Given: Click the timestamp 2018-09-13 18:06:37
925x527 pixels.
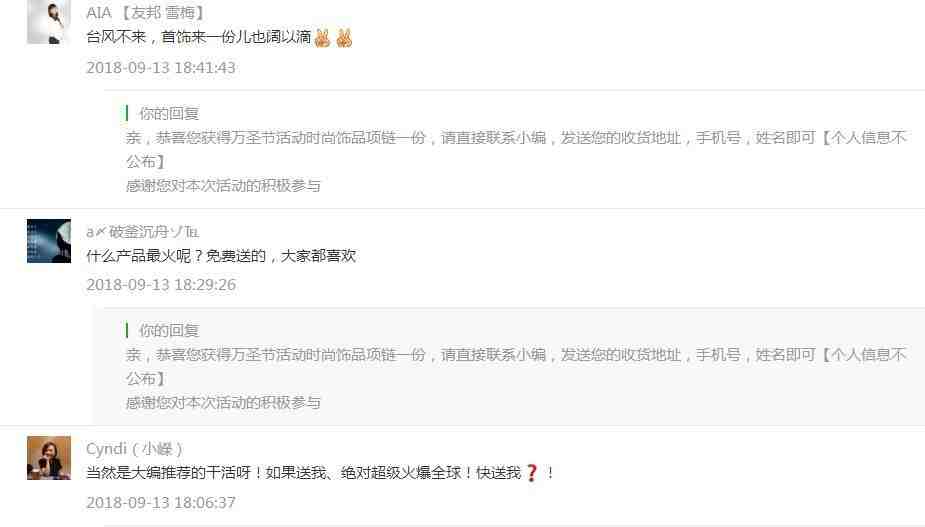Looking at the screenshot, I should [161, 503].
